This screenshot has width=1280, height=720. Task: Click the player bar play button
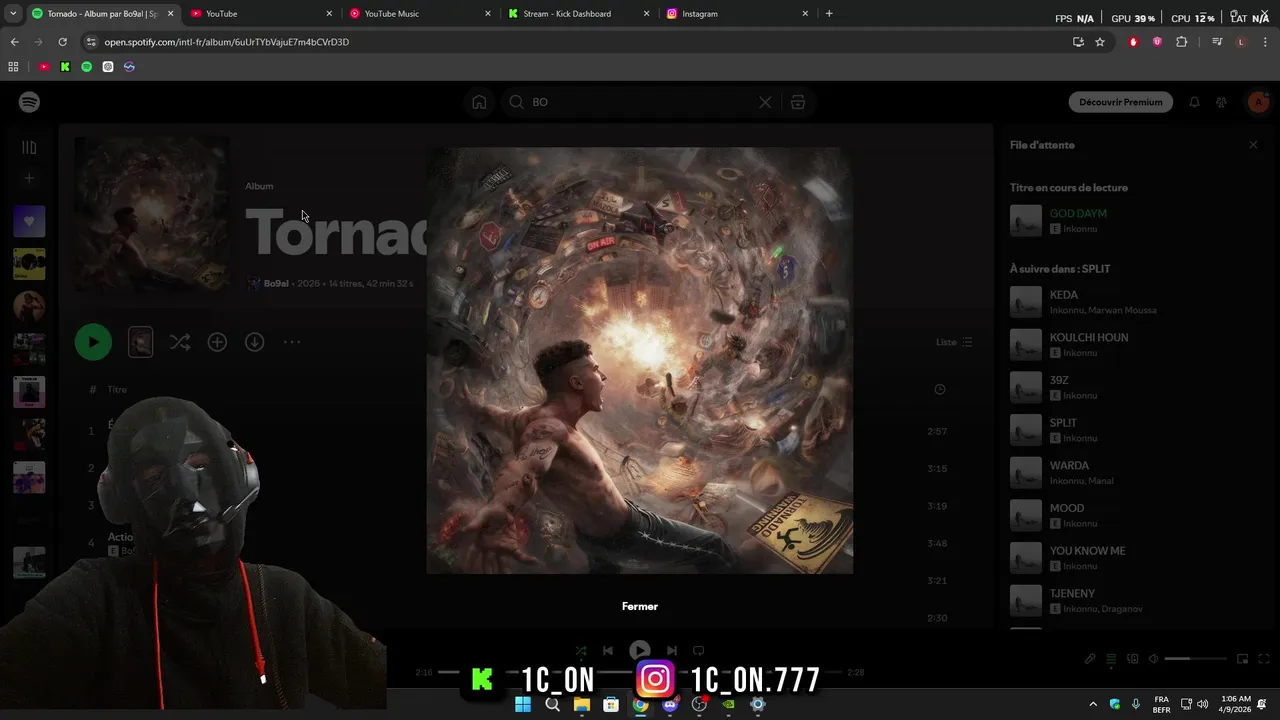[640, 651]
